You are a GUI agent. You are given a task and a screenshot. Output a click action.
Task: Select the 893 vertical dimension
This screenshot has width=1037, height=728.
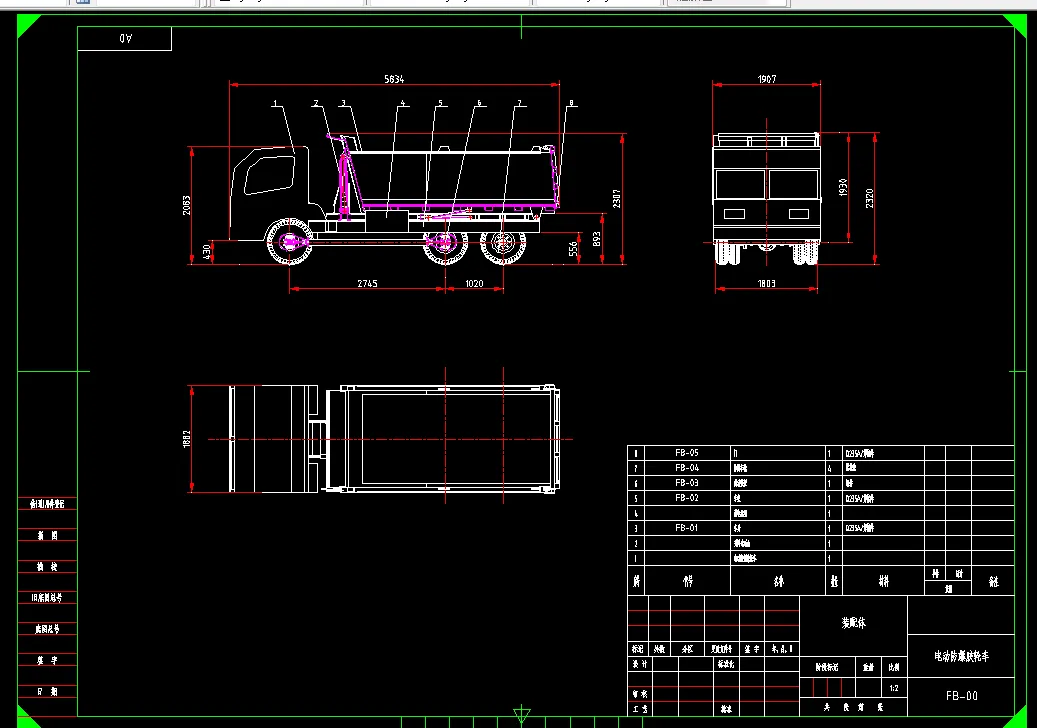[597, 239]
